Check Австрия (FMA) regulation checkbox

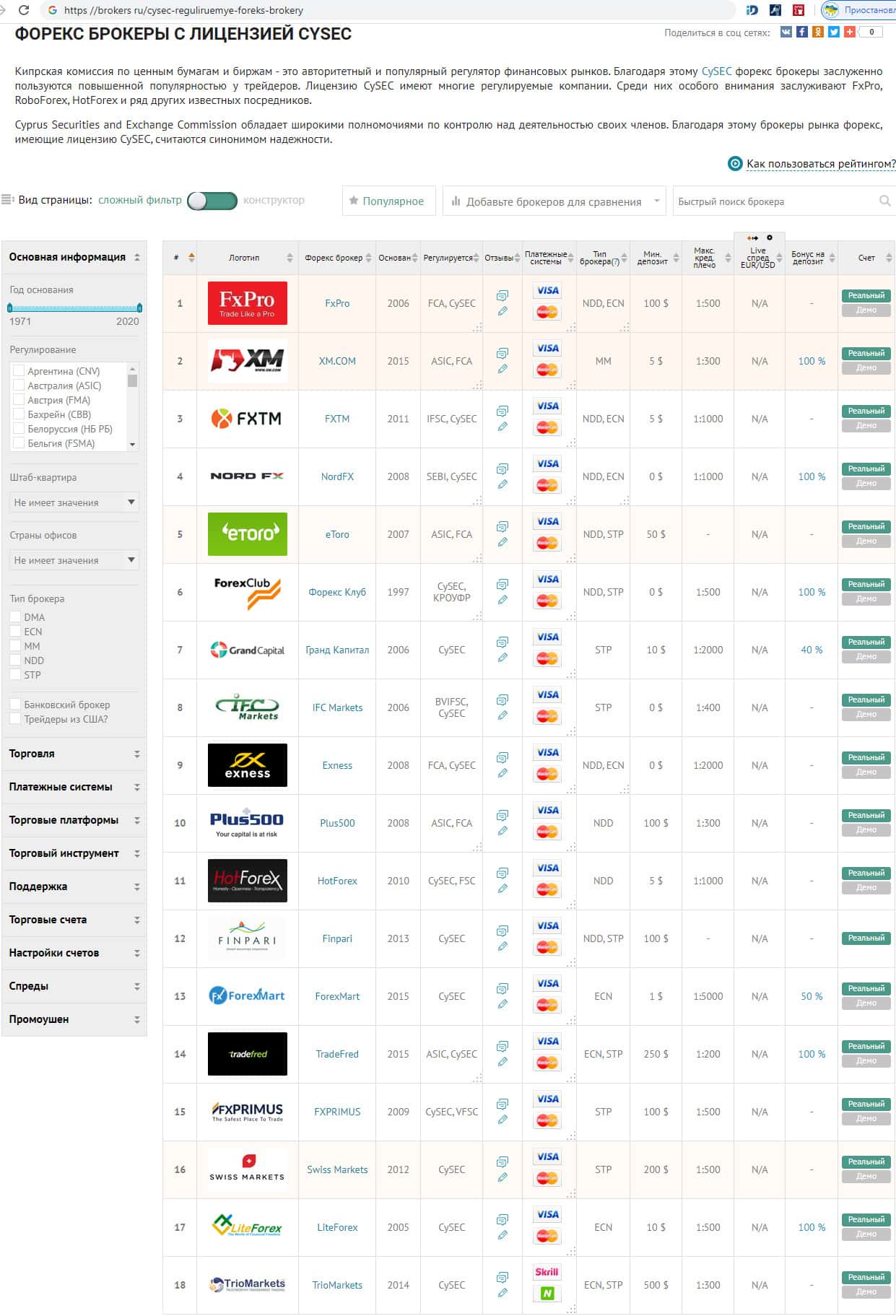pyautogui.click(x=19, y=399)
